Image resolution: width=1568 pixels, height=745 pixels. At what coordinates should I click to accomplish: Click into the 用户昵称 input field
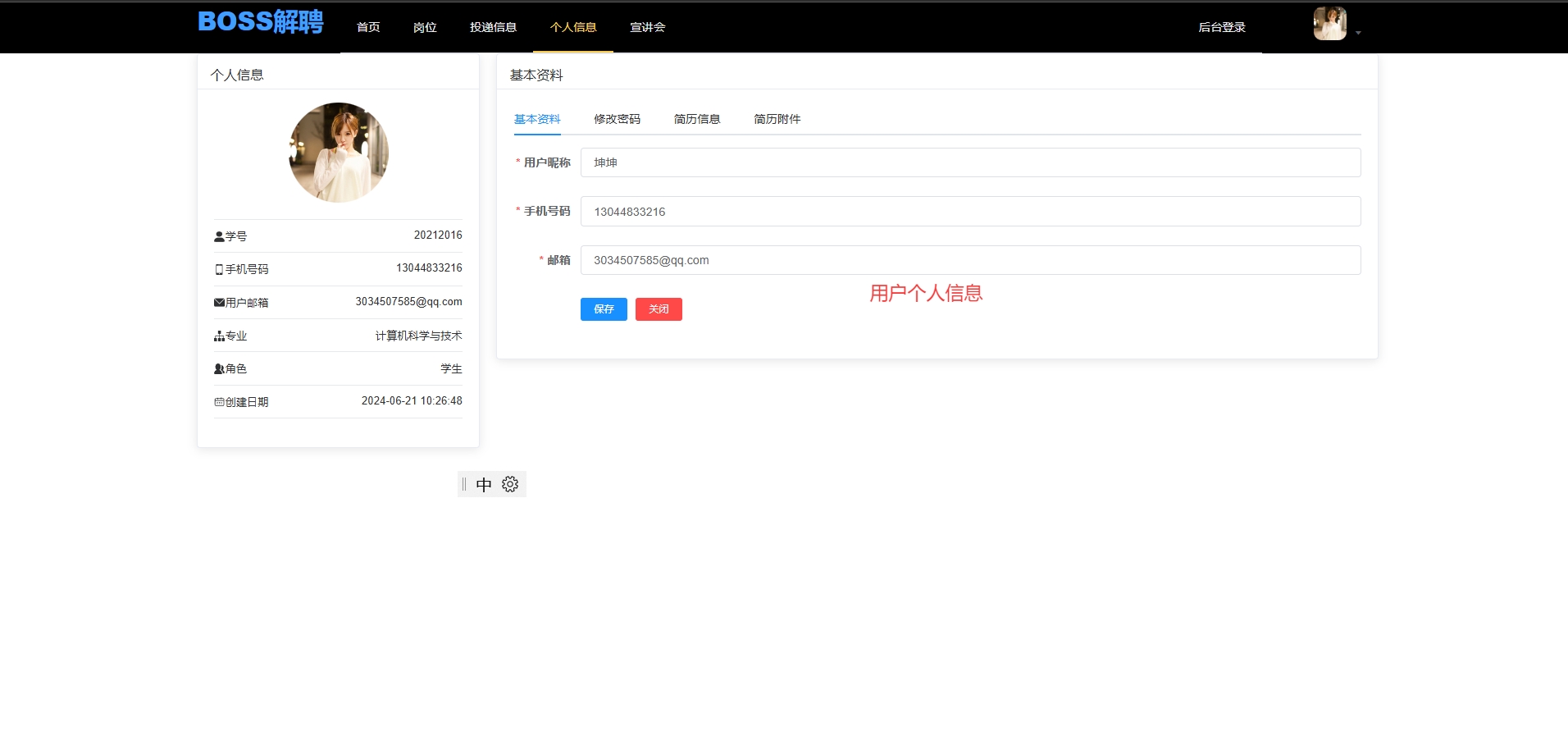(970, 162)
